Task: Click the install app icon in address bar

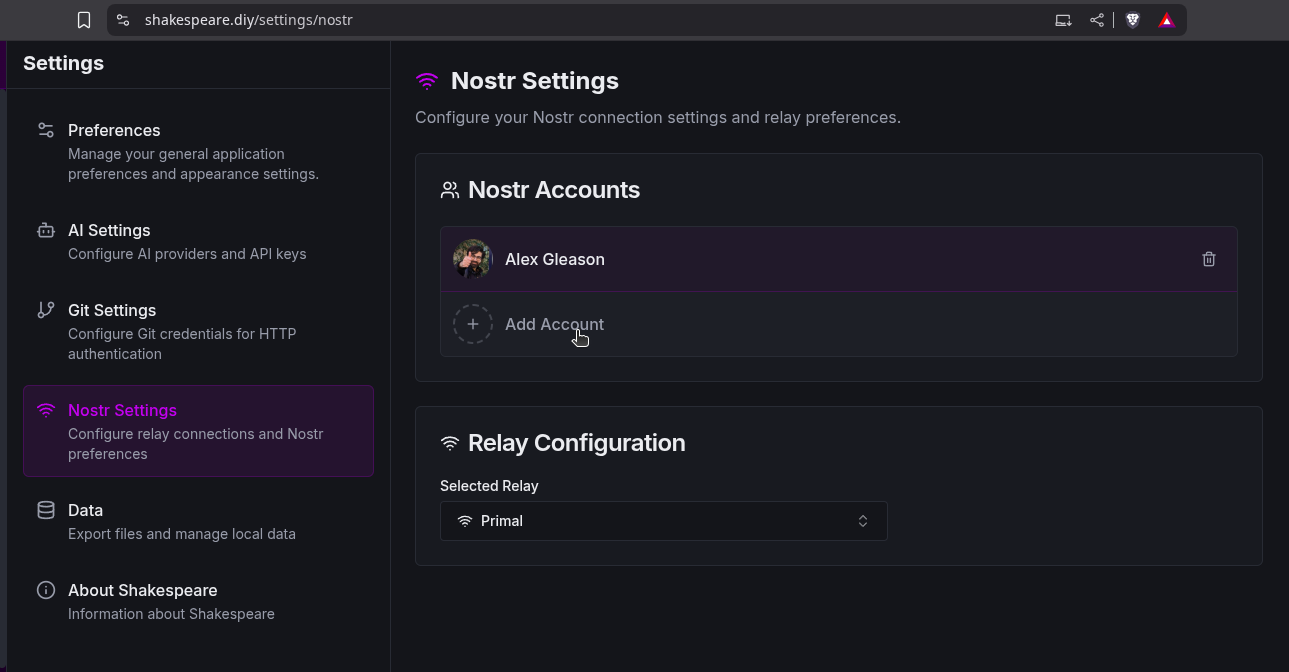Action: tap(1063, 20)
